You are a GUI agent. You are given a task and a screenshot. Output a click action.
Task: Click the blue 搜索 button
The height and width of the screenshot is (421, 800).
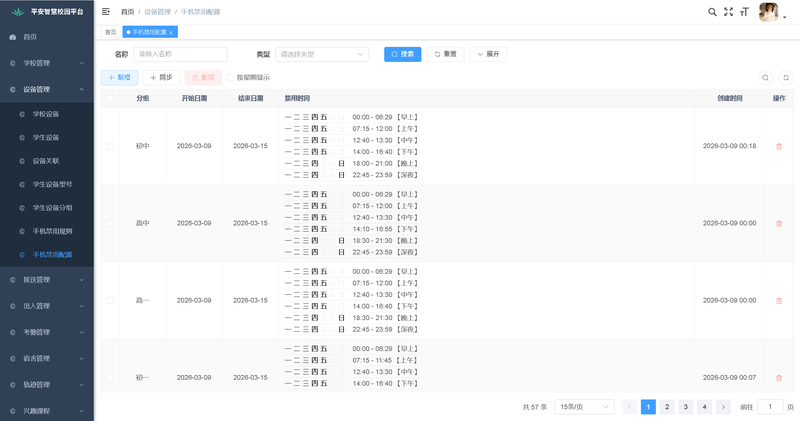pos(402,54)
